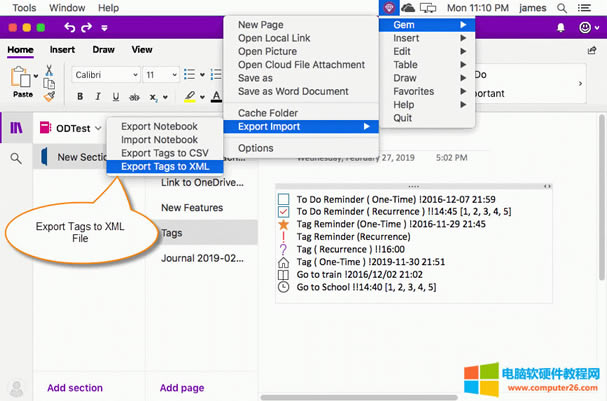The height and width of the screenshot is (401, 607).
Task: Choose Import Notebook from submenu
Action: [165, 140]
